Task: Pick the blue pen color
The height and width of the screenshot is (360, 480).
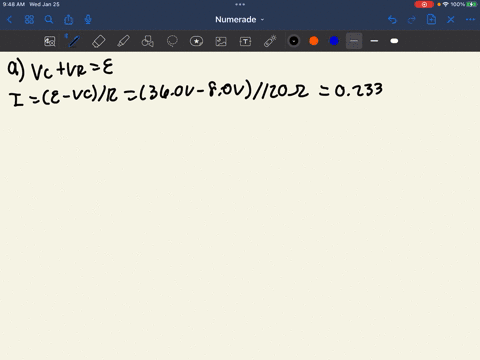Action: pos(334,41)
